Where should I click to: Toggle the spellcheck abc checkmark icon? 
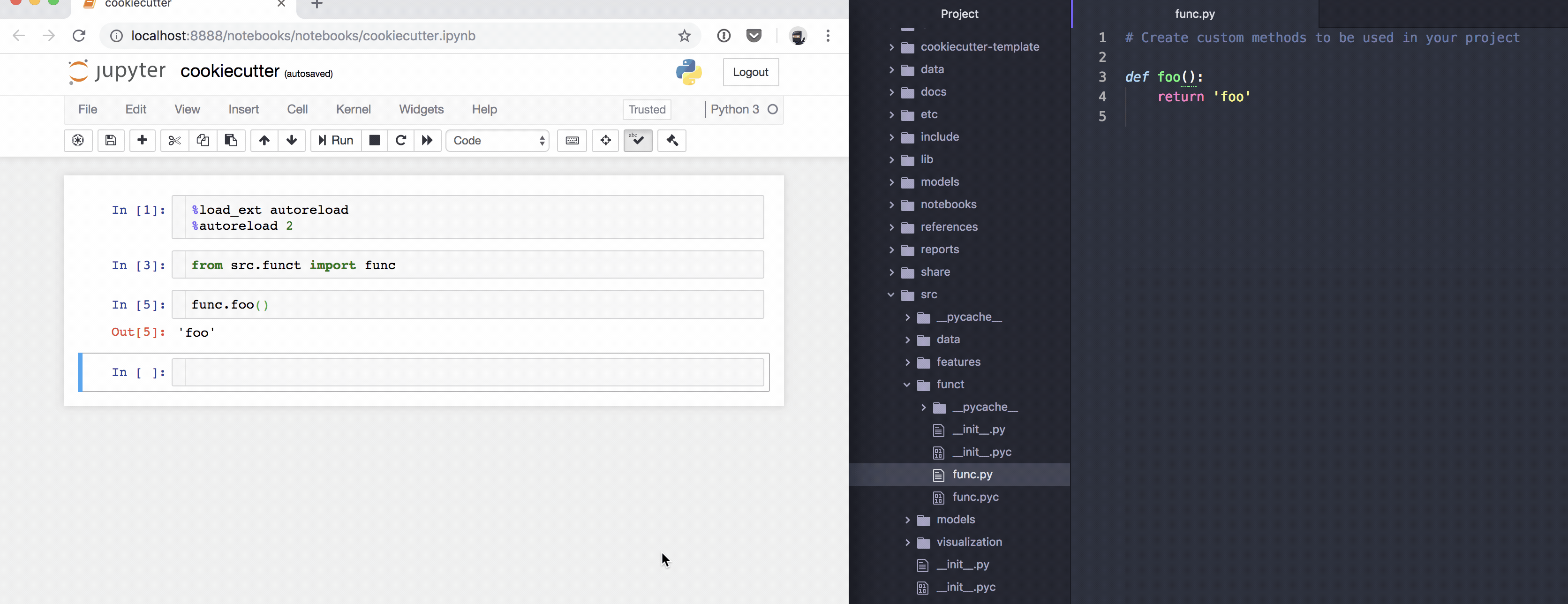pyautogui.click(x=638, y=141)
